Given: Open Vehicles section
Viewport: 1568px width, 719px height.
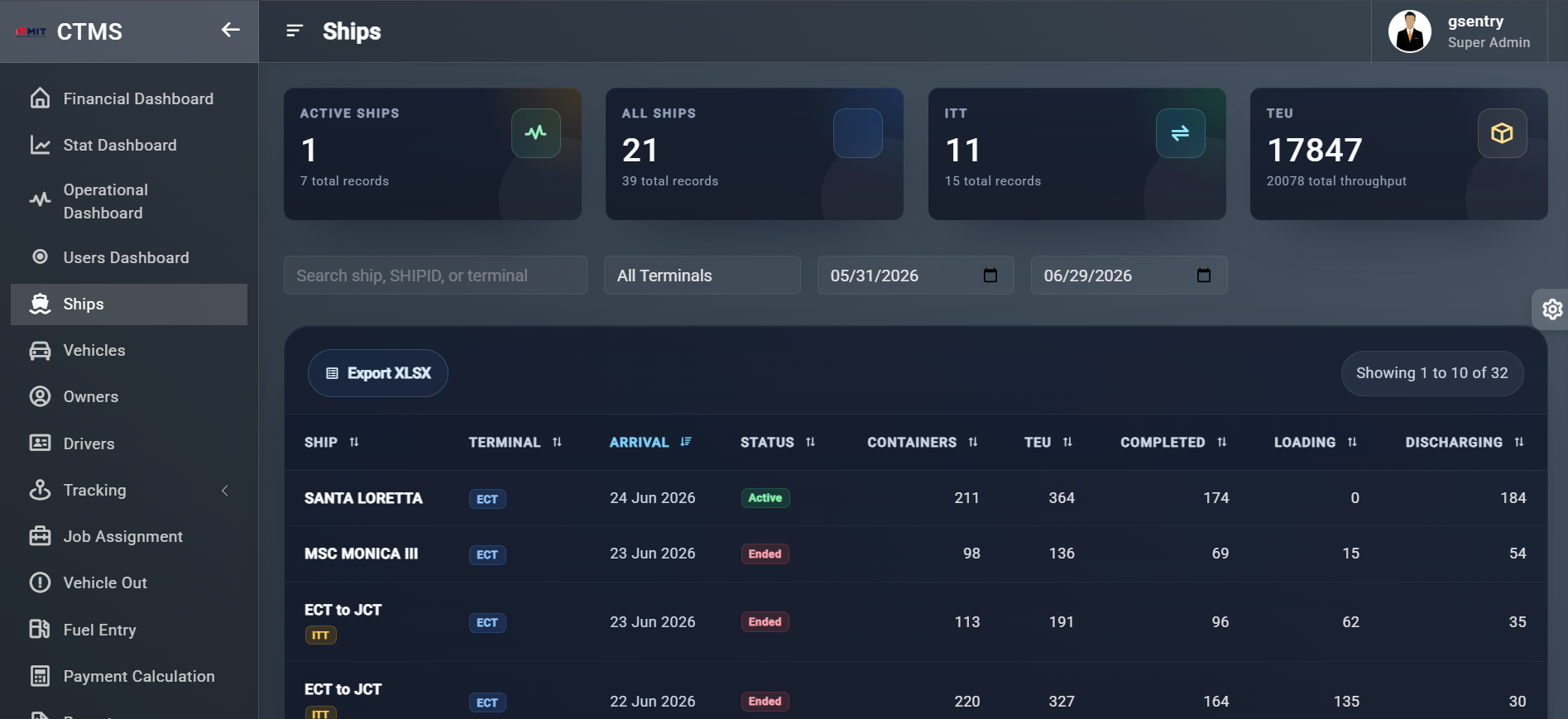Looking at the screenshot, I should pyautogui.click(x=129, y=350).
